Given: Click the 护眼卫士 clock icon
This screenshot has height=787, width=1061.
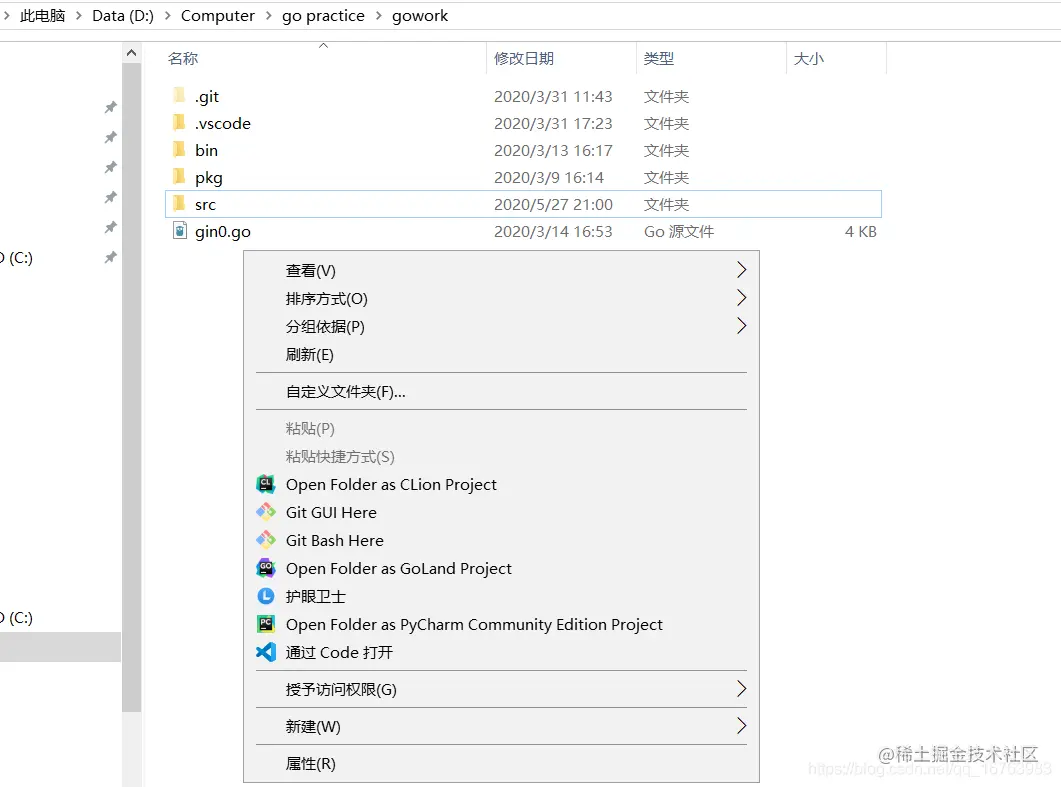Looking at the screenshot, I should click(x=265, y=596).
